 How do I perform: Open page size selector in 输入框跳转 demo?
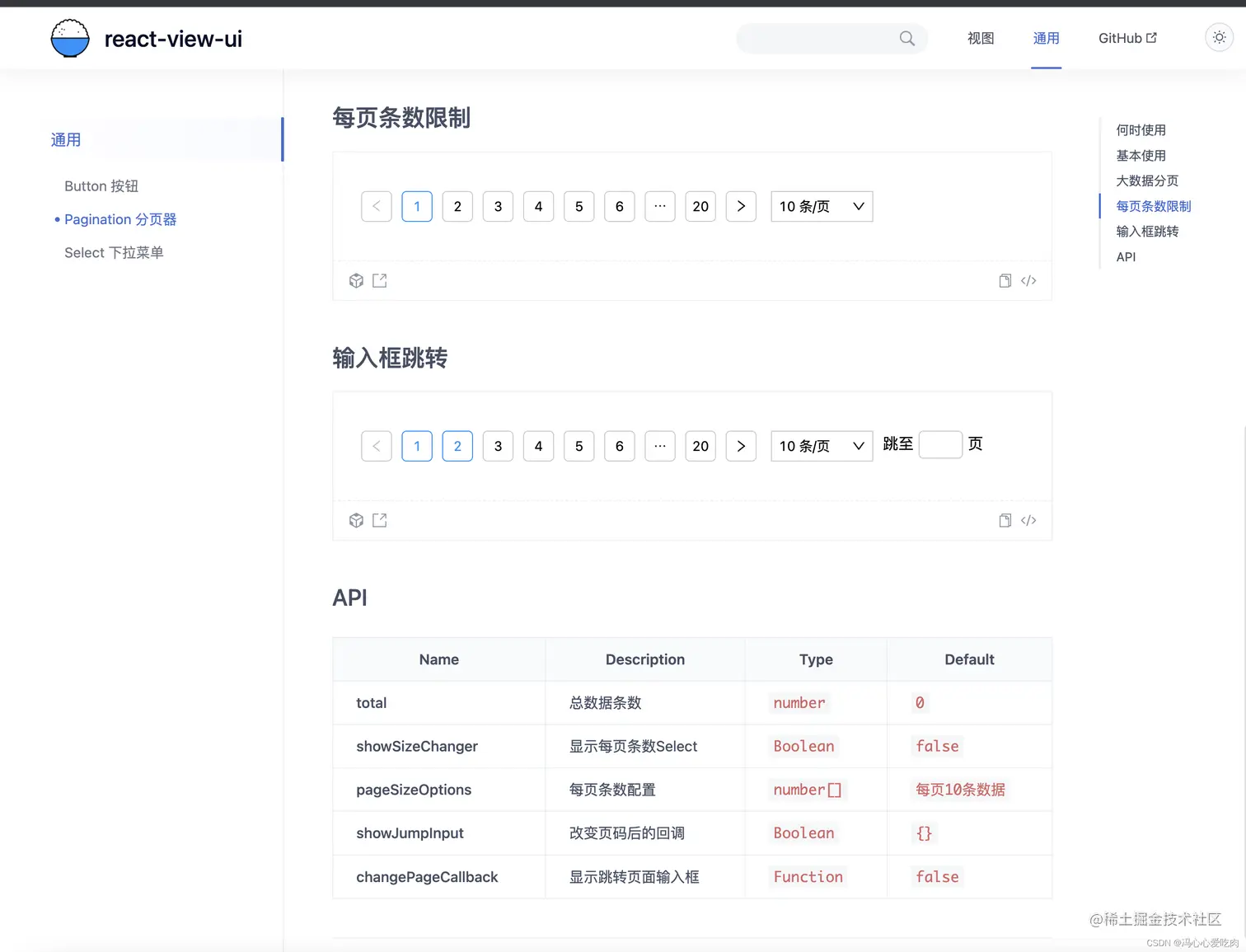tap(821, 446)
